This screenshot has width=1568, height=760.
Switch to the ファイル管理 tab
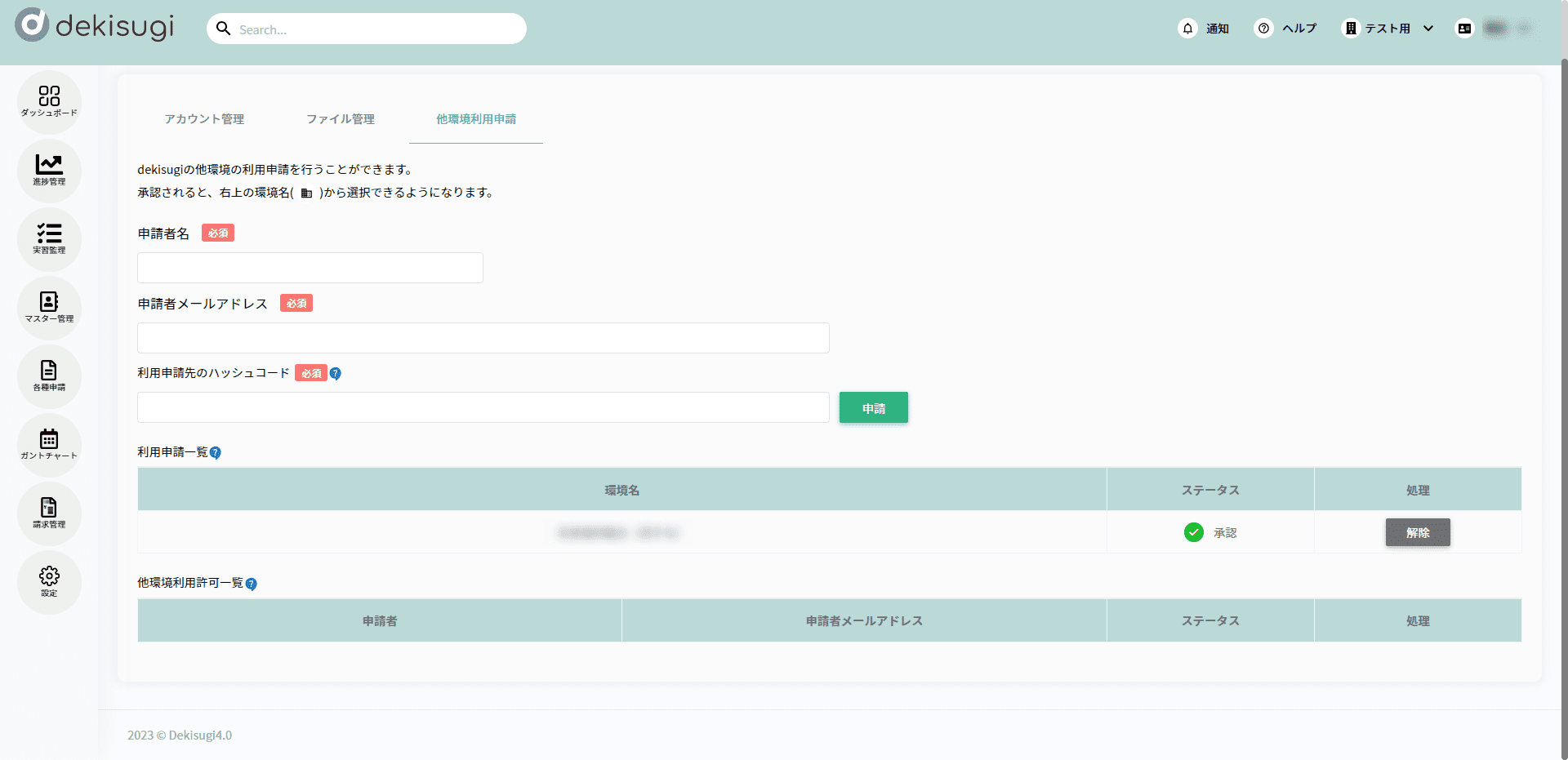coord(341,119)
